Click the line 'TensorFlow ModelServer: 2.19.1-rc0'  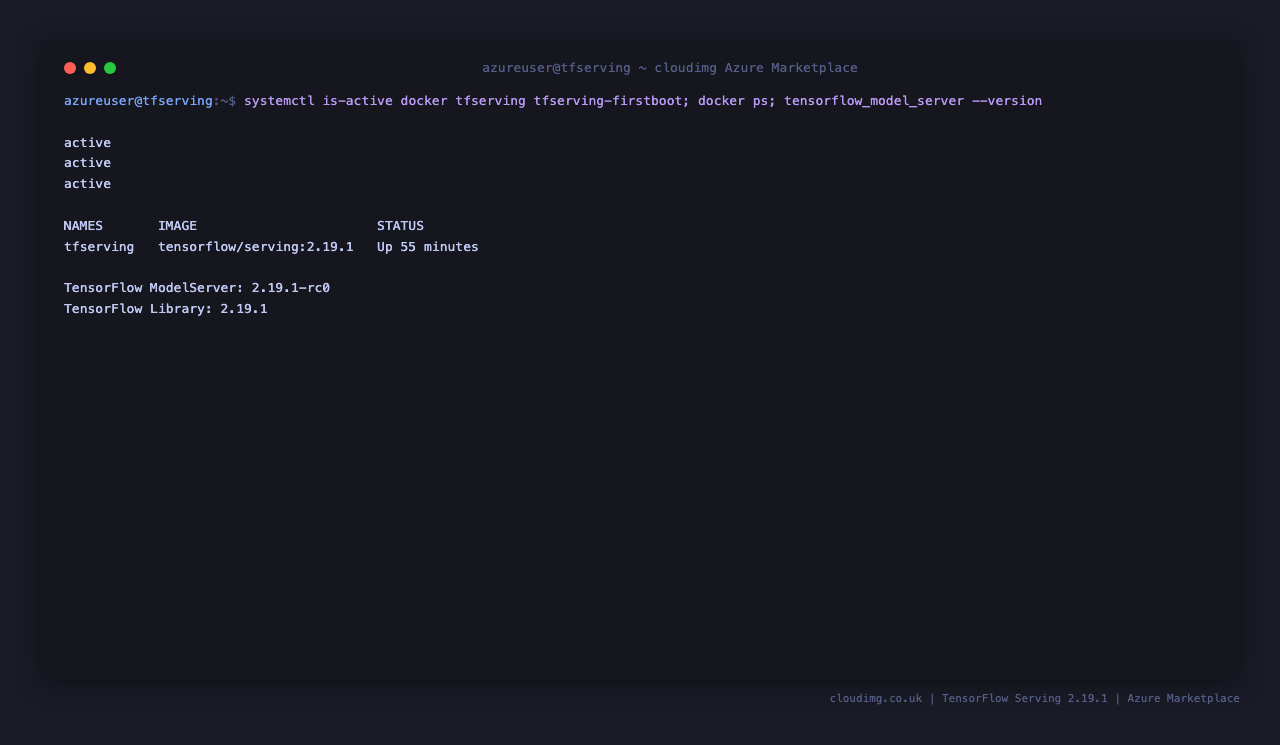click(x=197, y=288)
